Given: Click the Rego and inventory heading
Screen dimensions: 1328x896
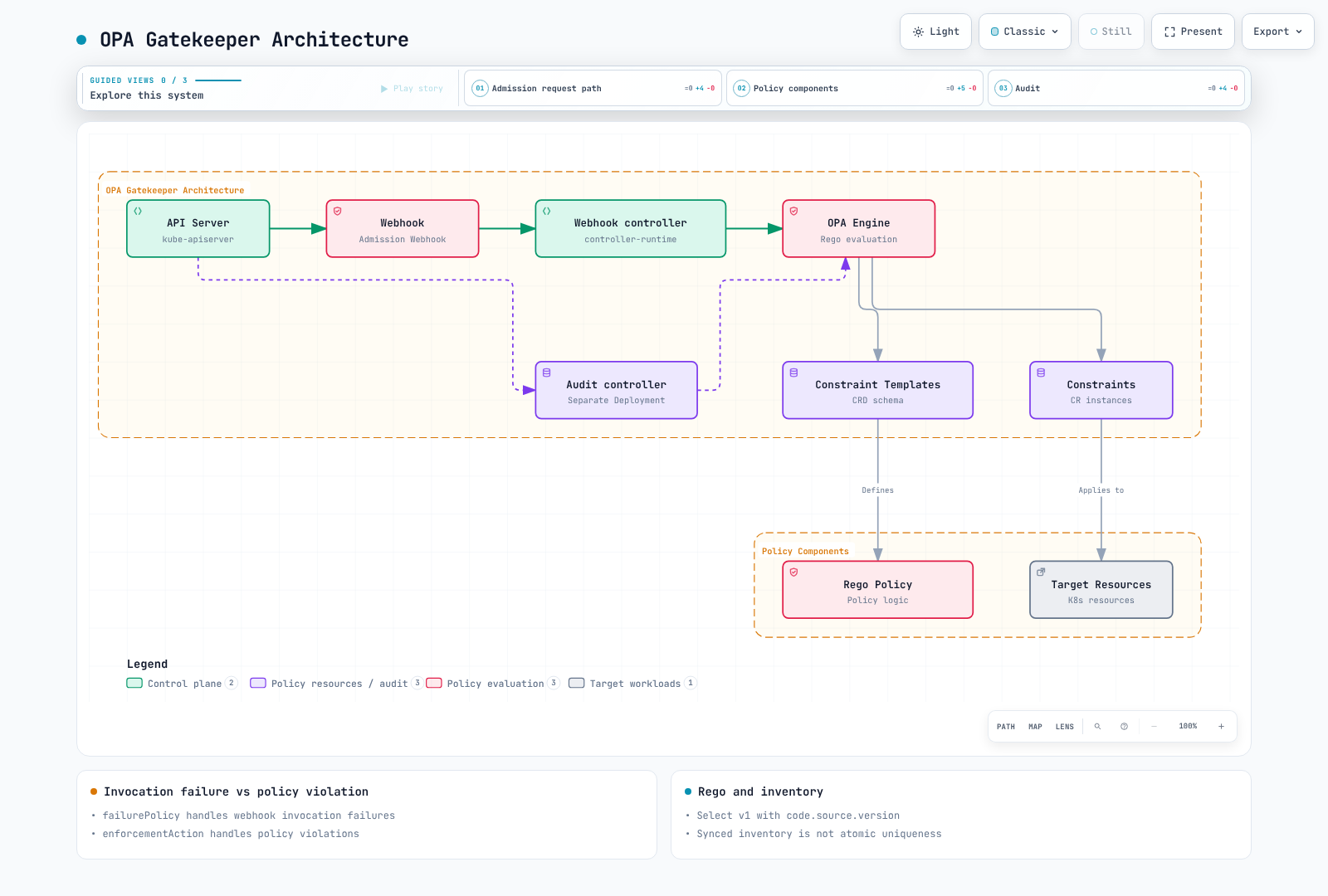Looking at the screenshot, I should point(760,792).
